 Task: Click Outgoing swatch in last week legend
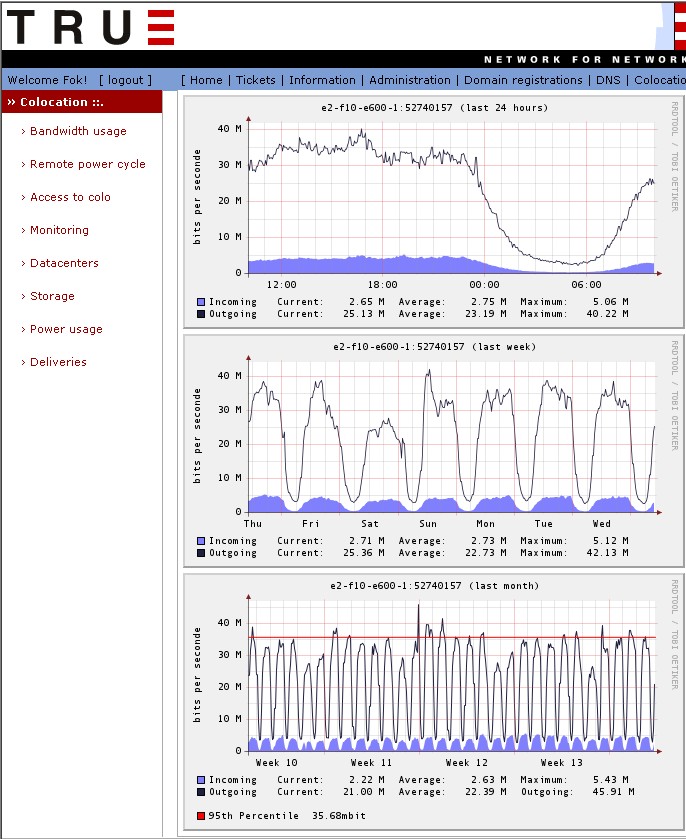coord(201,553)
